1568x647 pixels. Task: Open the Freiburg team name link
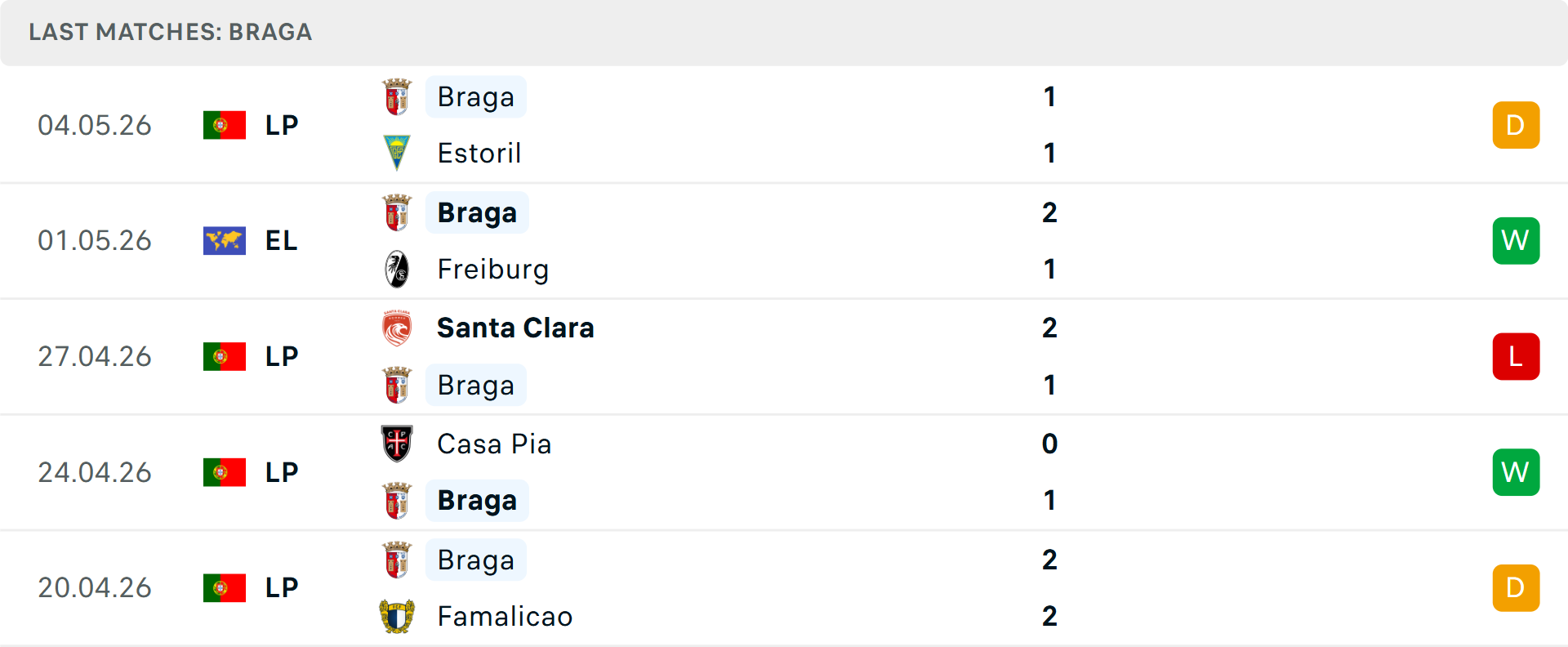pyautogui.click(x=493, y=269)
